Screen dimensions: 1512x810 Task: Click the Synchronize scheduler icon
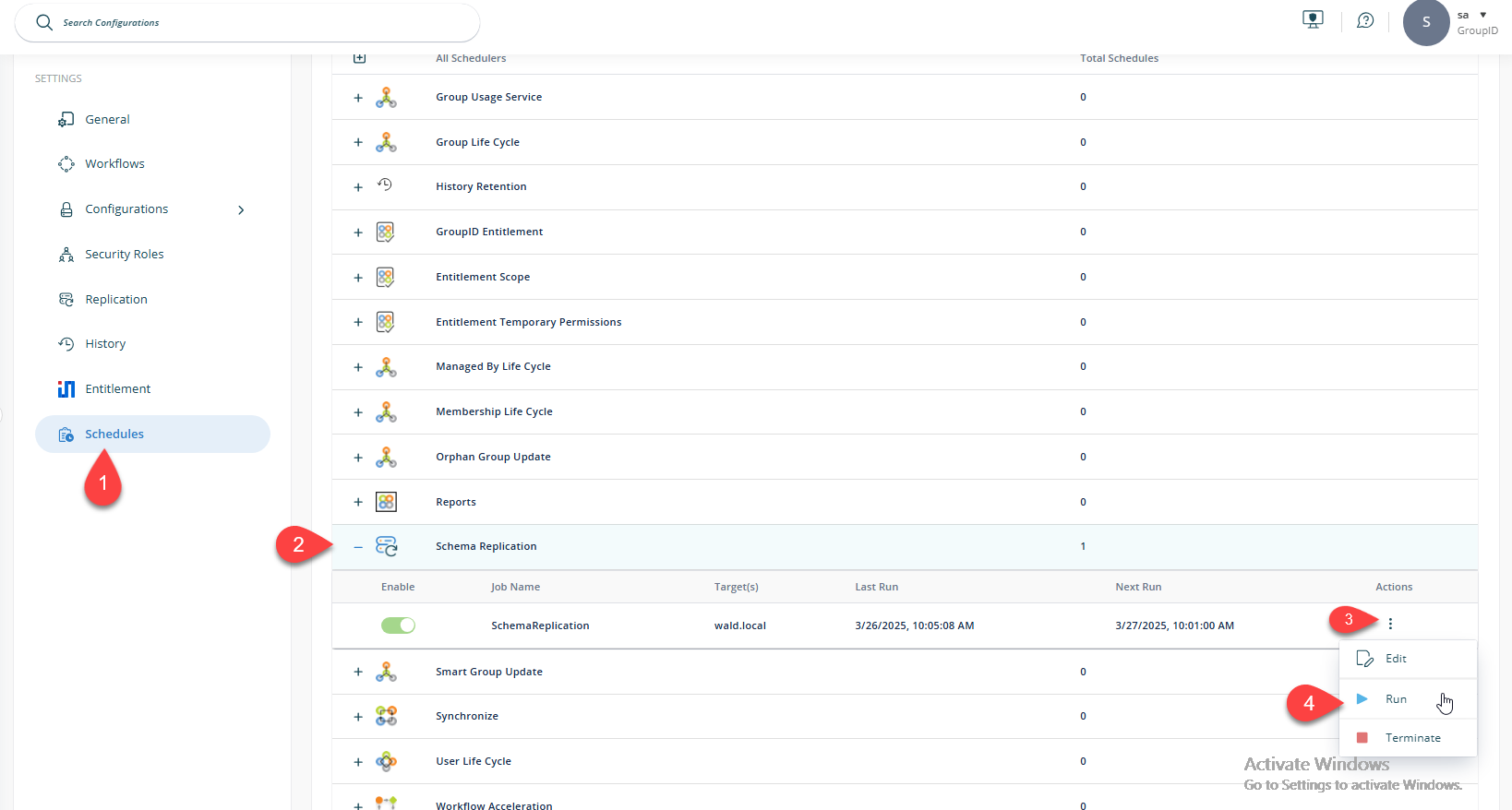pos(386,716)
